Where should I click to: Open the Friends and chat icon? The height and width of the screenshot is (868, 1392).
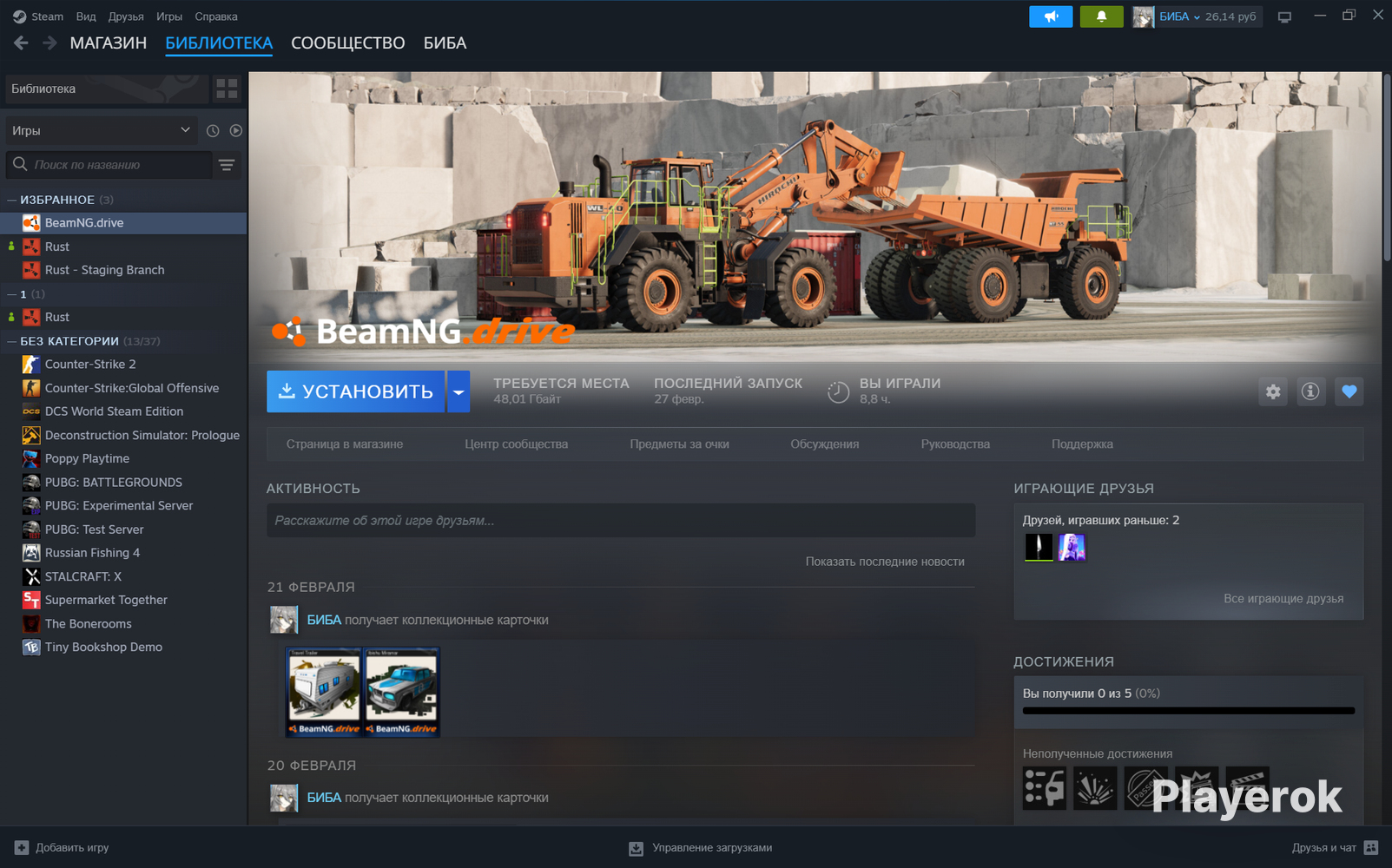[1371, 847]
